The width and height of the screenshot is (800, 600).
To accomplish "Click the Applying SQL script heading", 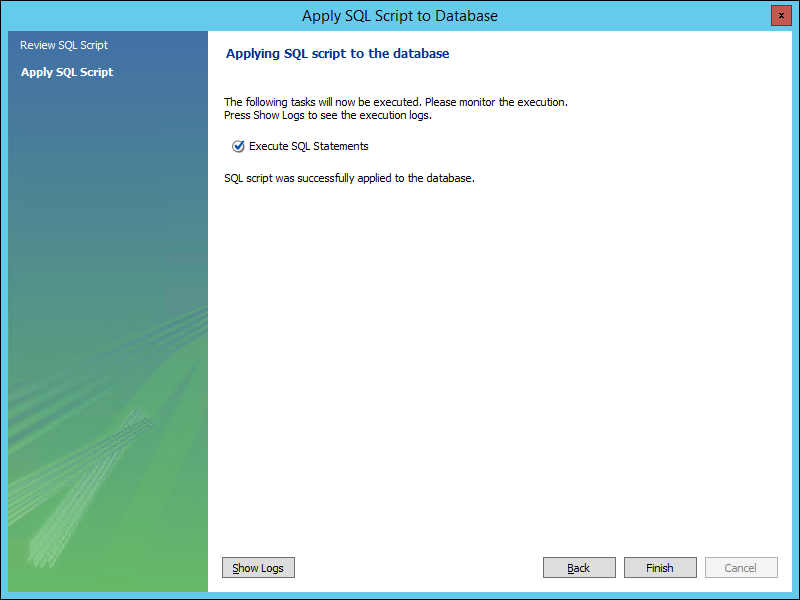I will pos(338,54).
